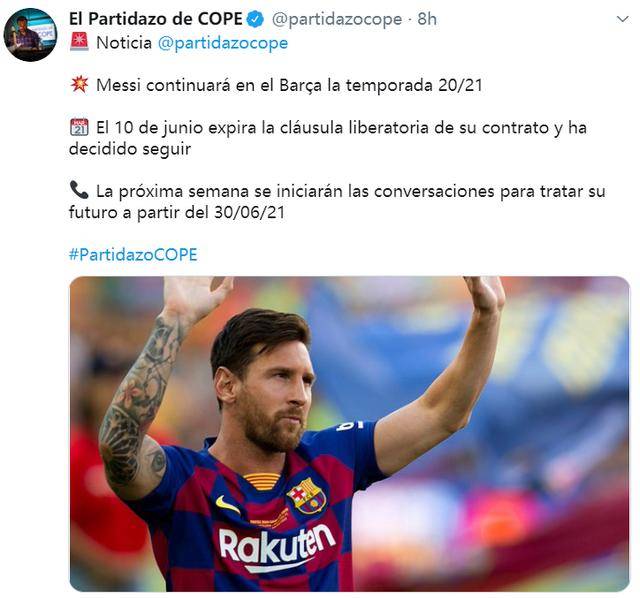Click the yellow Nike swoosh on the jersey
Image resolution: width=640 pixels, height=598 pixels.
[x=228, y=505]
